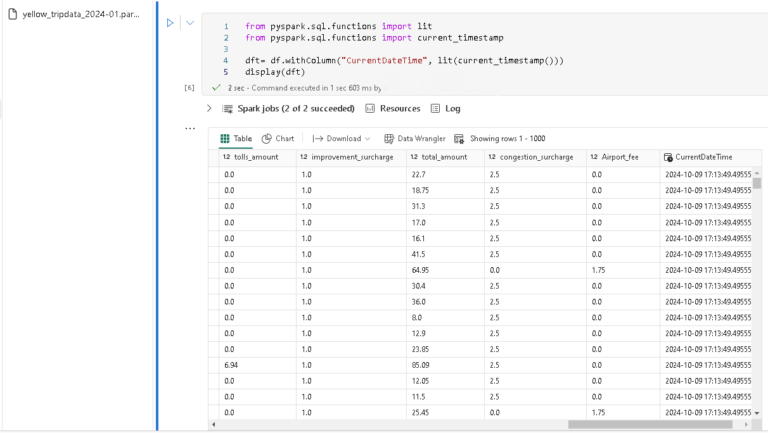Click the Table grid icon
The image size is (768, 433).
click(224, 139)
